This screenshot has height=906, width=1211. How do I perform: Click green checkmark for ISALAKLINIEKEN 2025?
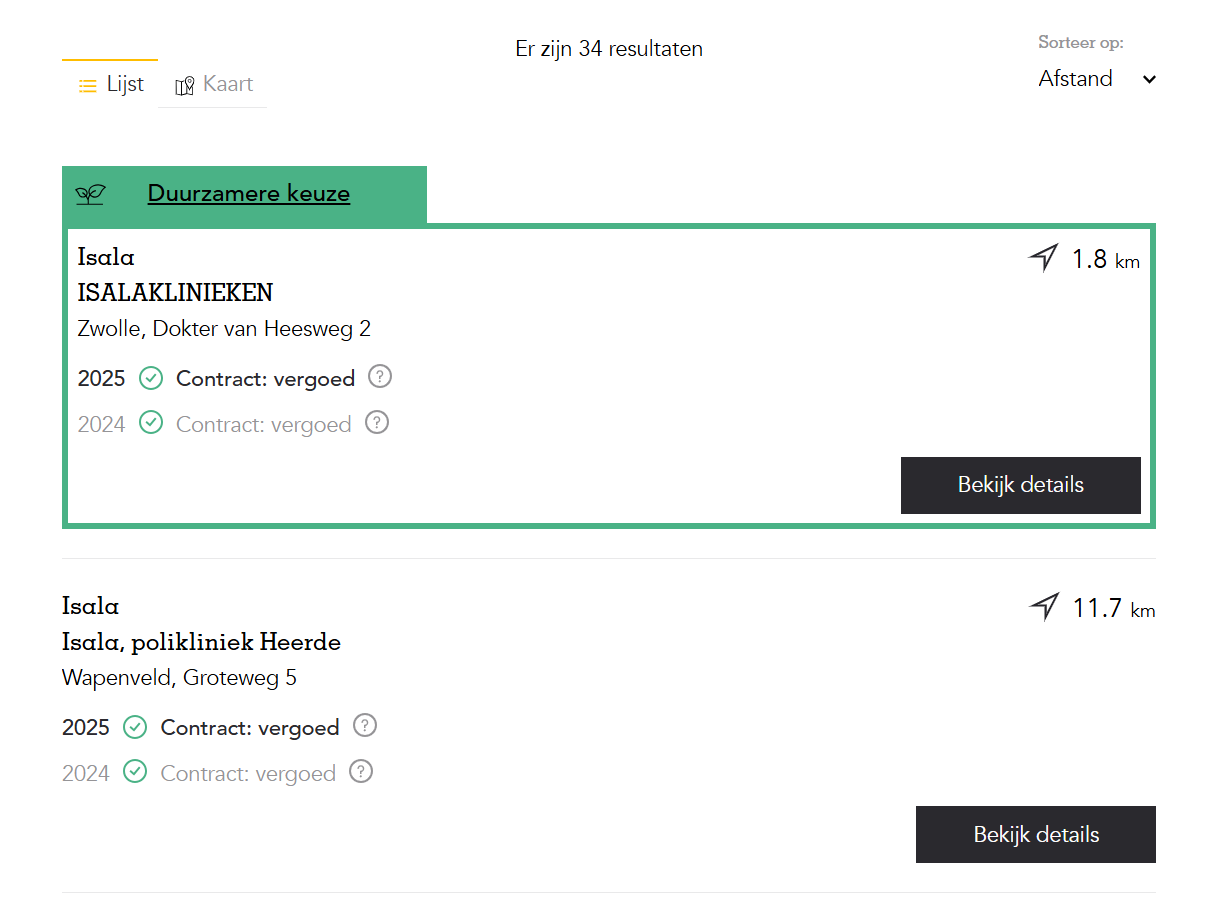(x=151, y=378)
